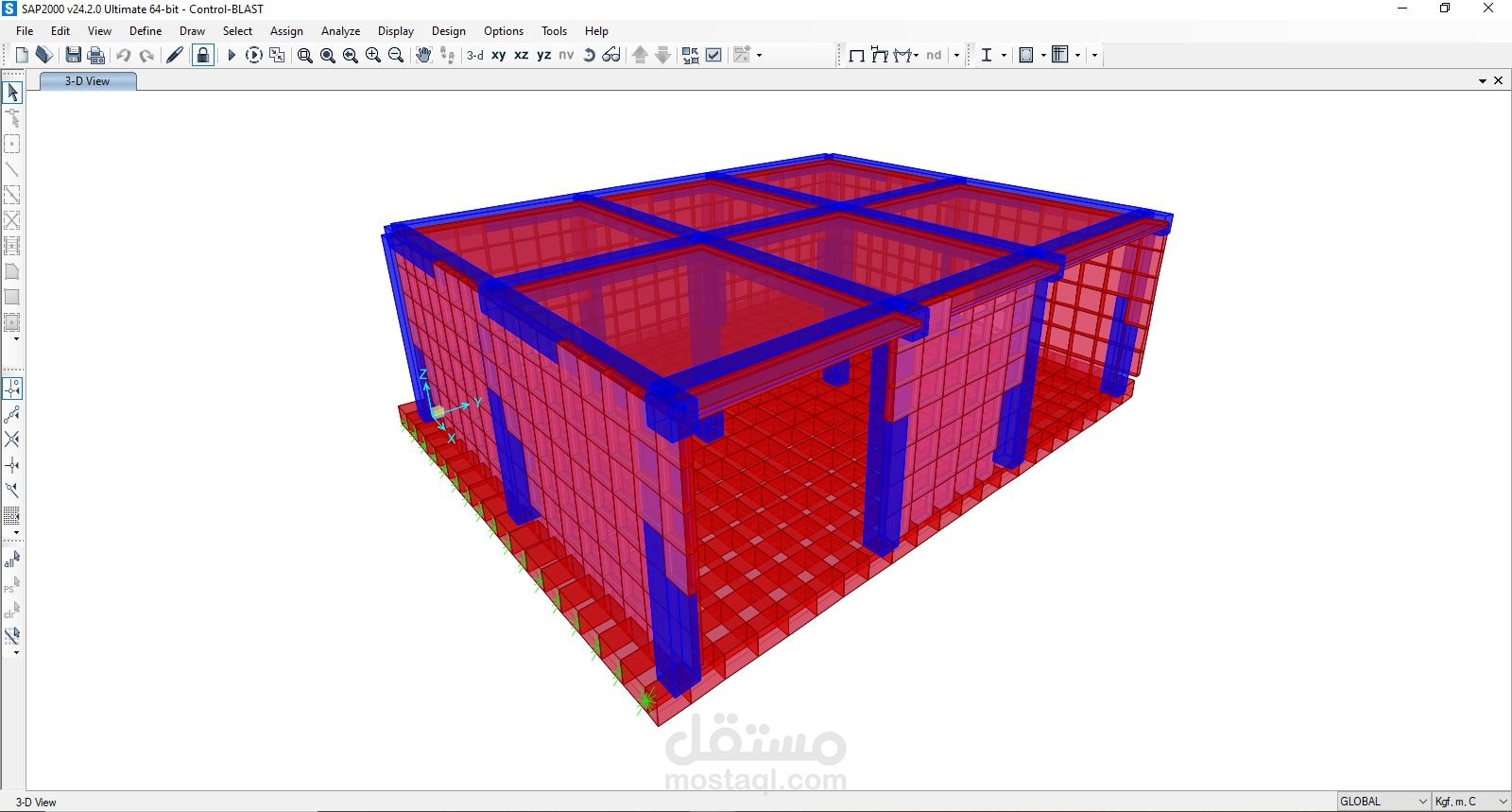This screenshot has height=812, width=1512.
Task: Open the Options menu
Action: [504, 30]
